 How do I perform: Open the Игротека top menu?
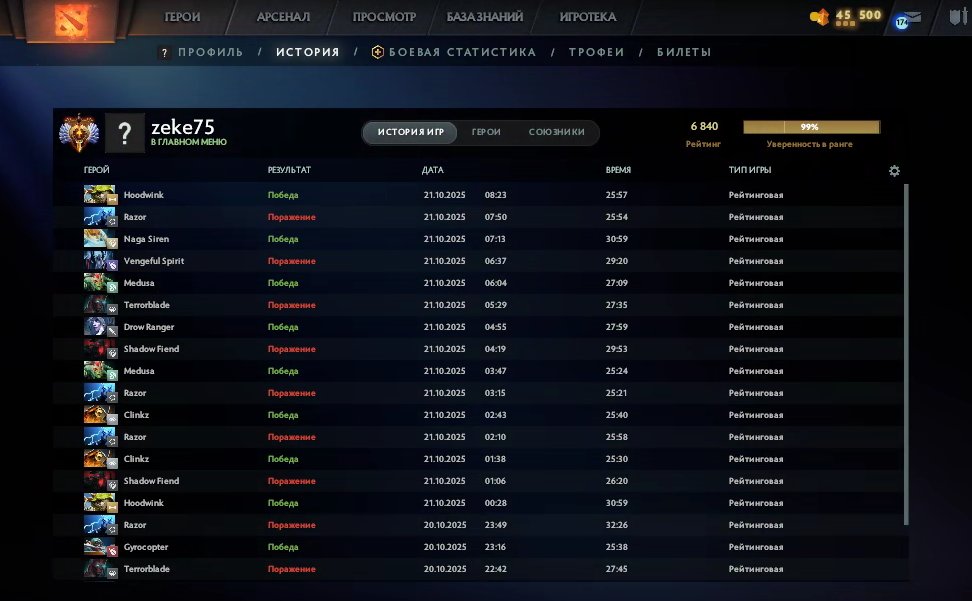pyautogui.click(x=587, y=17)
